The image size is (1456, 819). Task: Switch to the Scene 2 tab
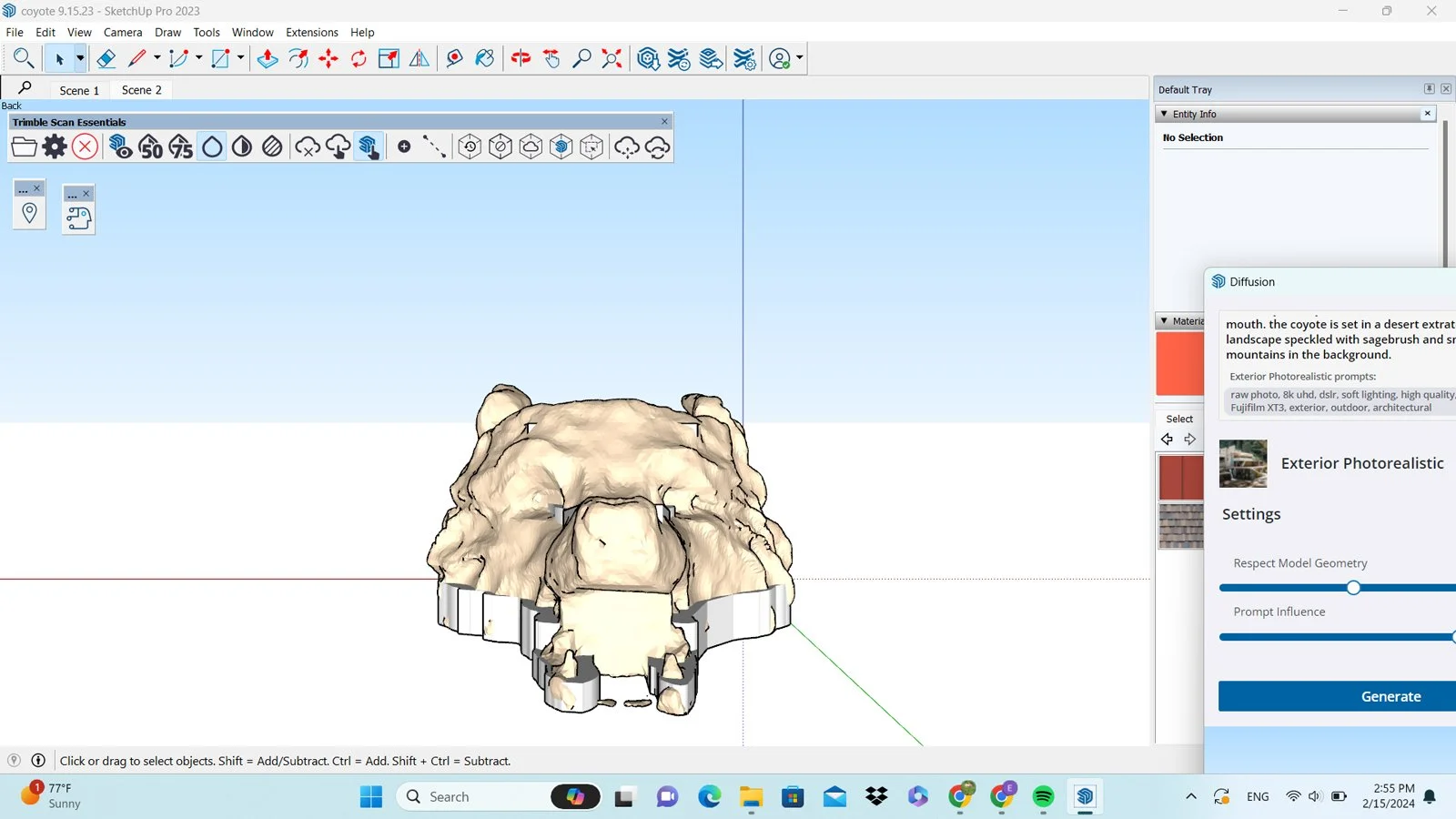141,90
